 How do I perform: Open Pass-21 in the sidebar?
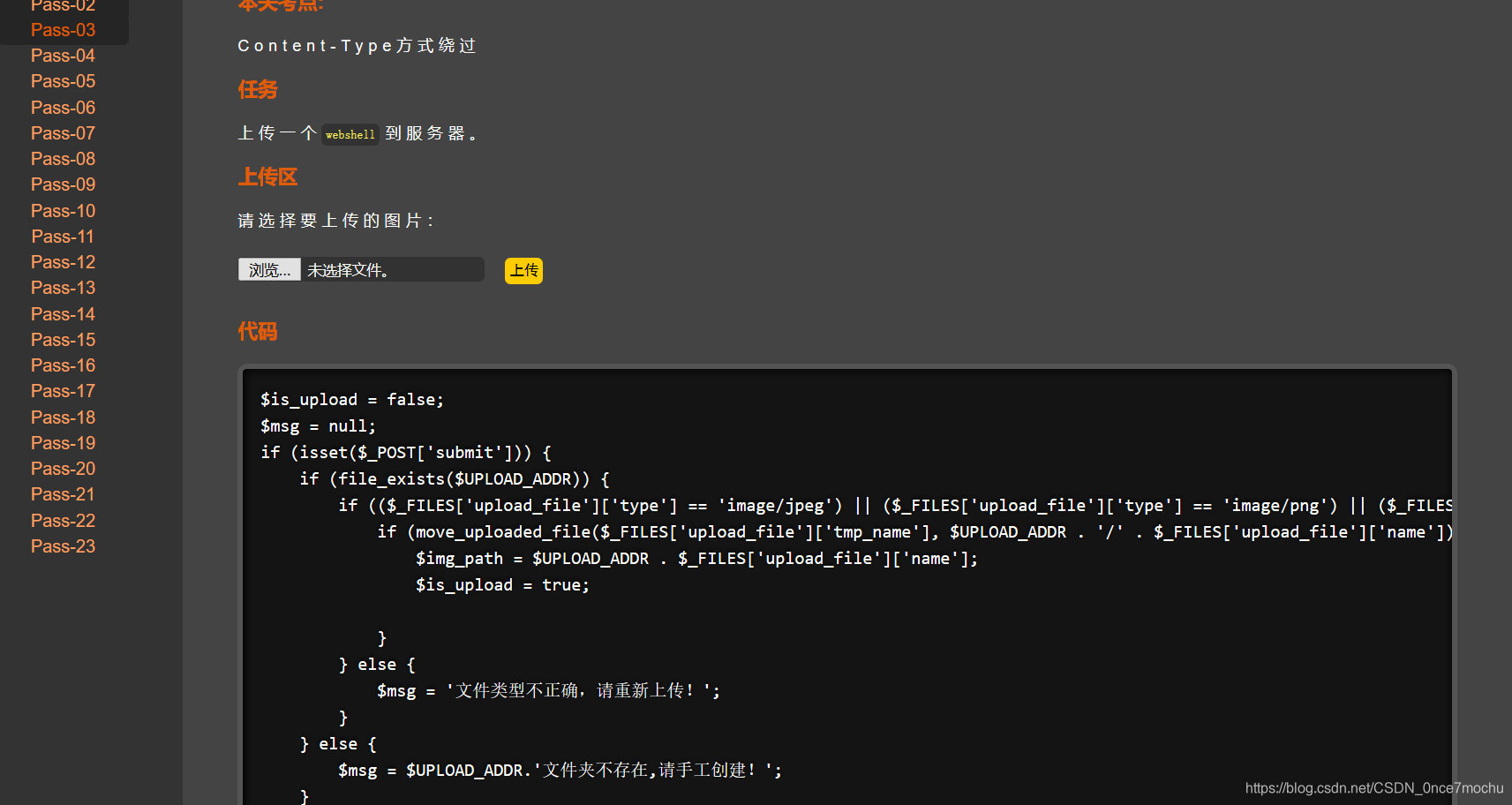pyautogui.click(x=63, y=494)
